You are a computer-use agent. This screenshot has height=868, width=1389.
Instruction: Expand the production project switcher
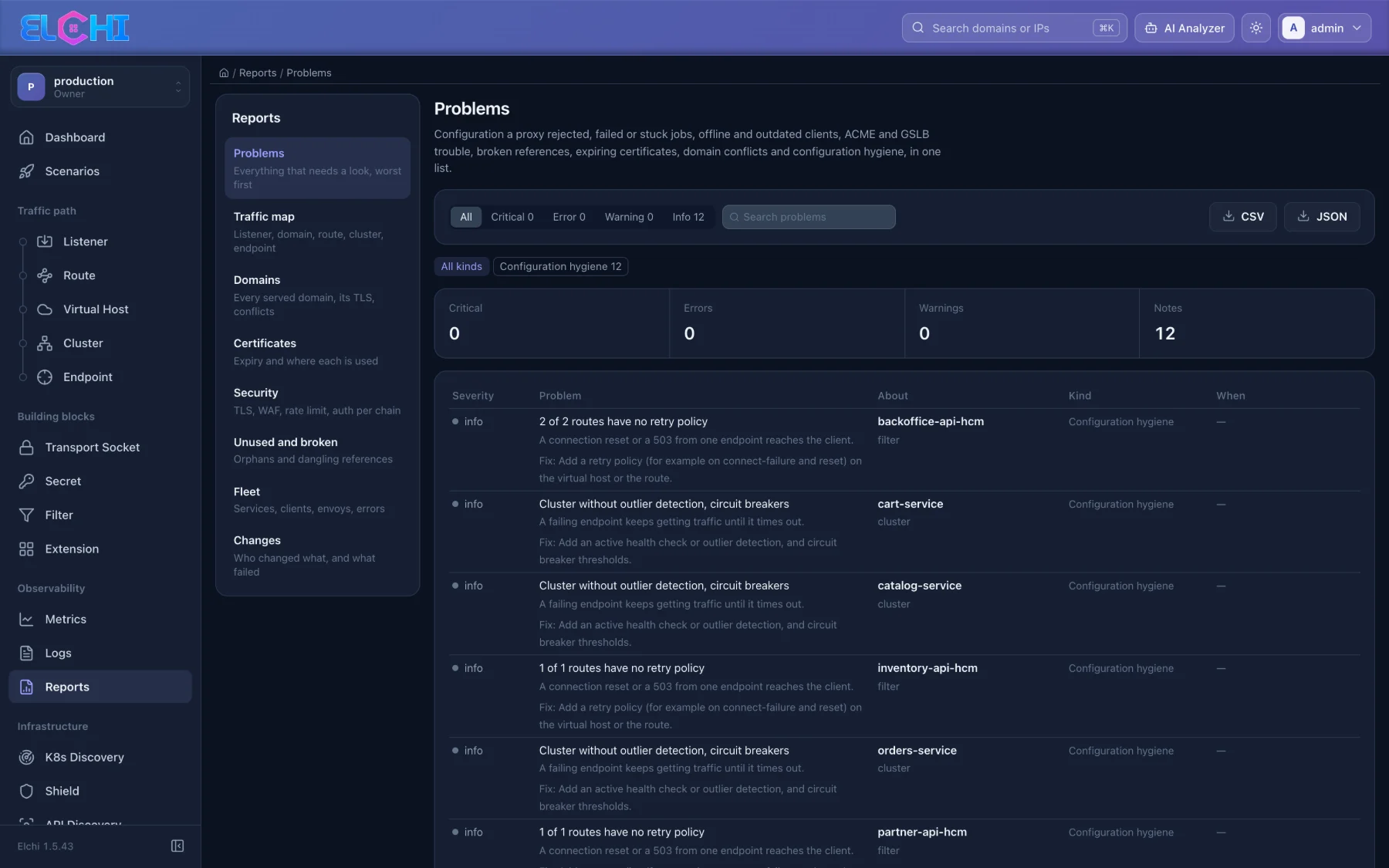click(100, 86)
